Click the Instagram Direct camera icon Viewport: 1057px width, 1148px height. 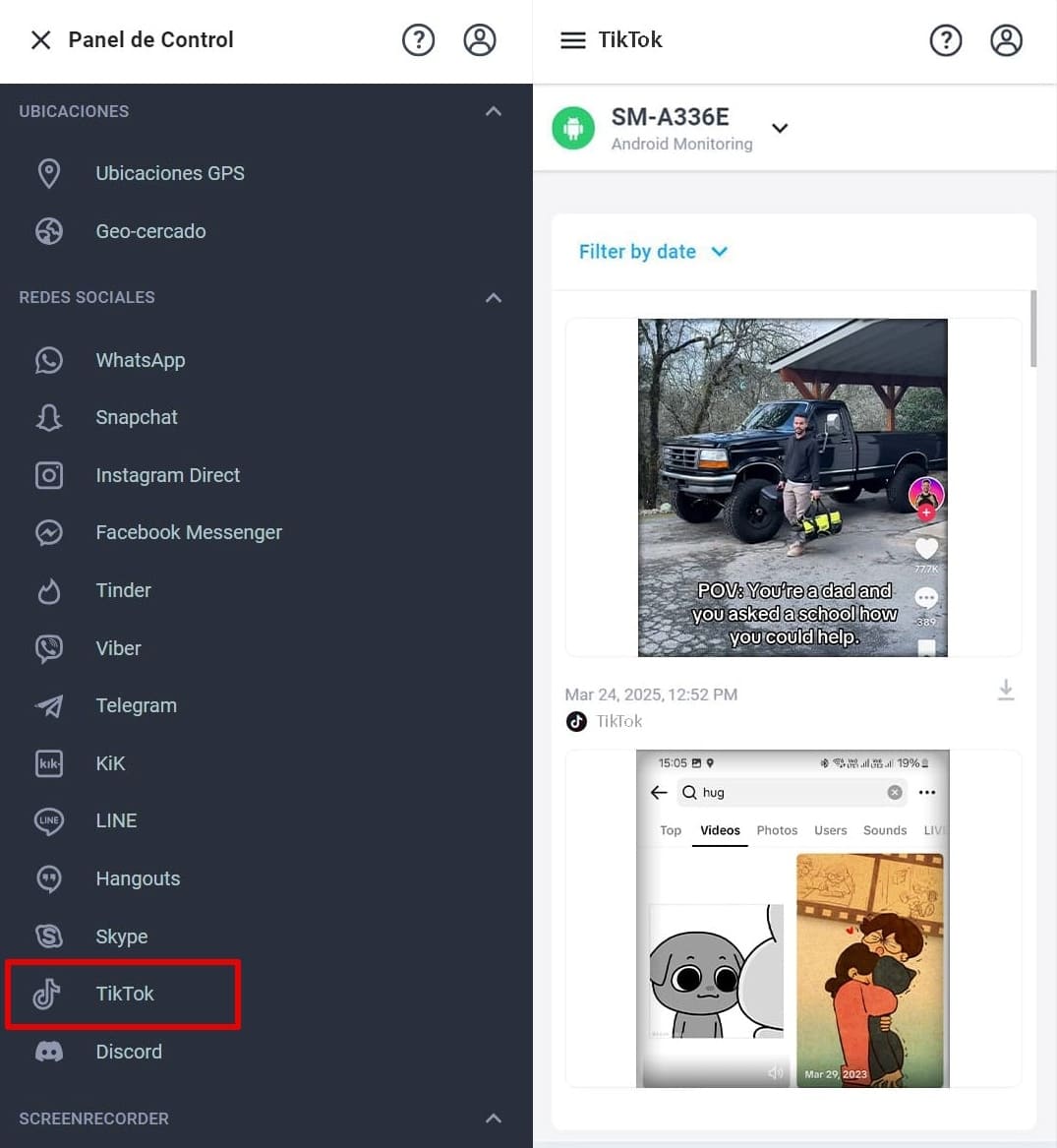[49, 475]
